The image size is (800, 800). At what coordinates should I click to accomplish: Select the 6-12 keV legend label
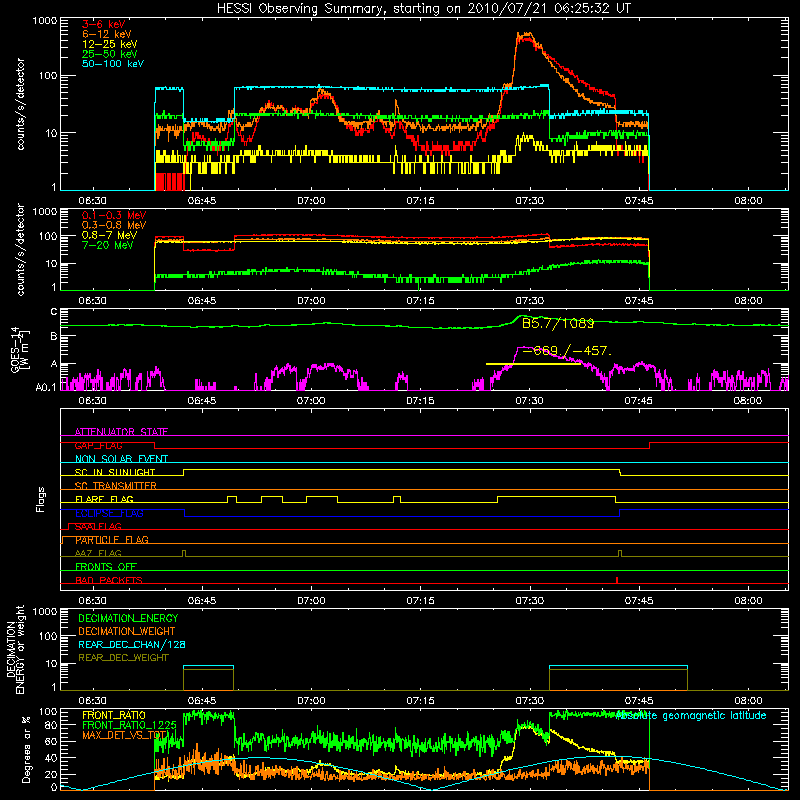click(x=106, y=34)
